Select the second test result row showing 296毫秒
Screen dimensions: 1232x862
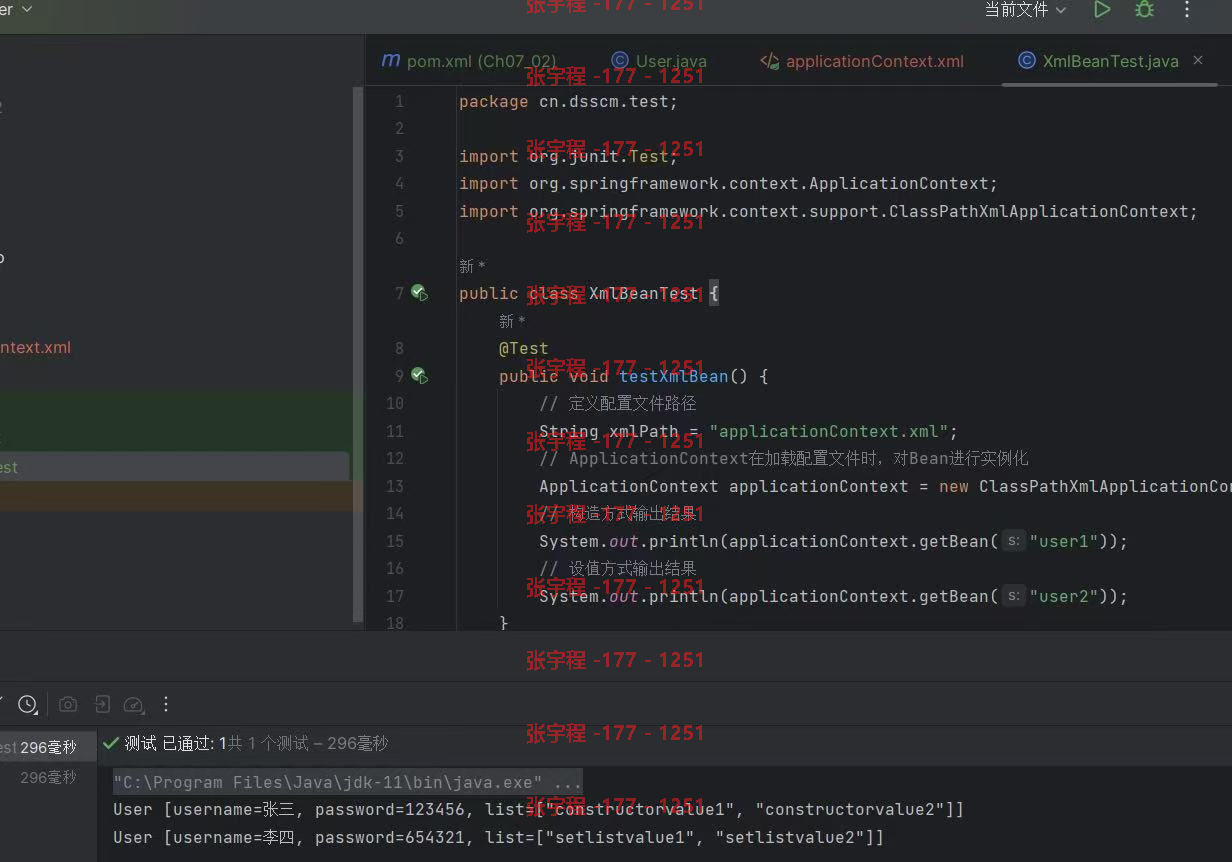coord(48,777)
